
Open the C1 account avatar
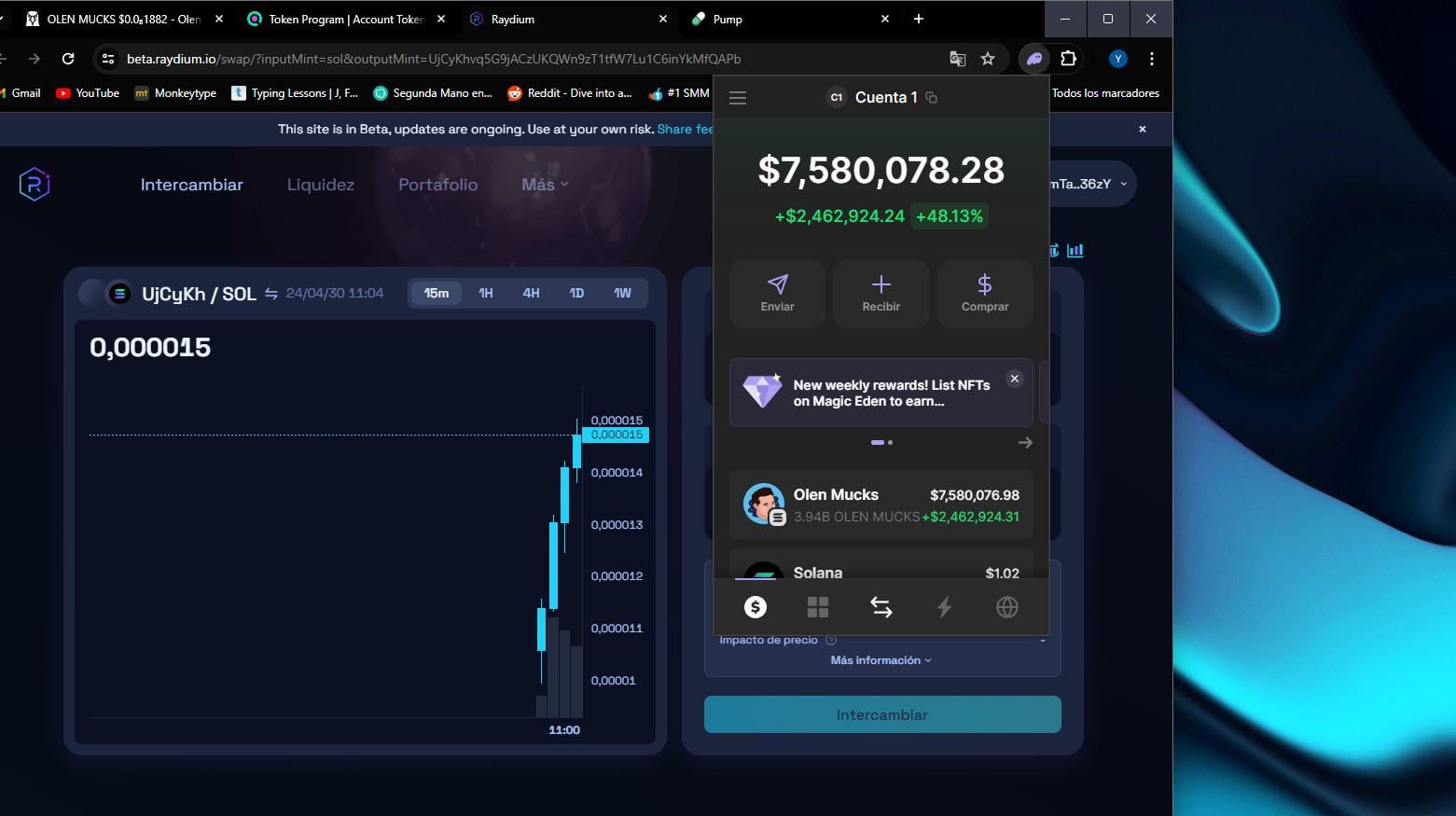click(x=837, y=97)
